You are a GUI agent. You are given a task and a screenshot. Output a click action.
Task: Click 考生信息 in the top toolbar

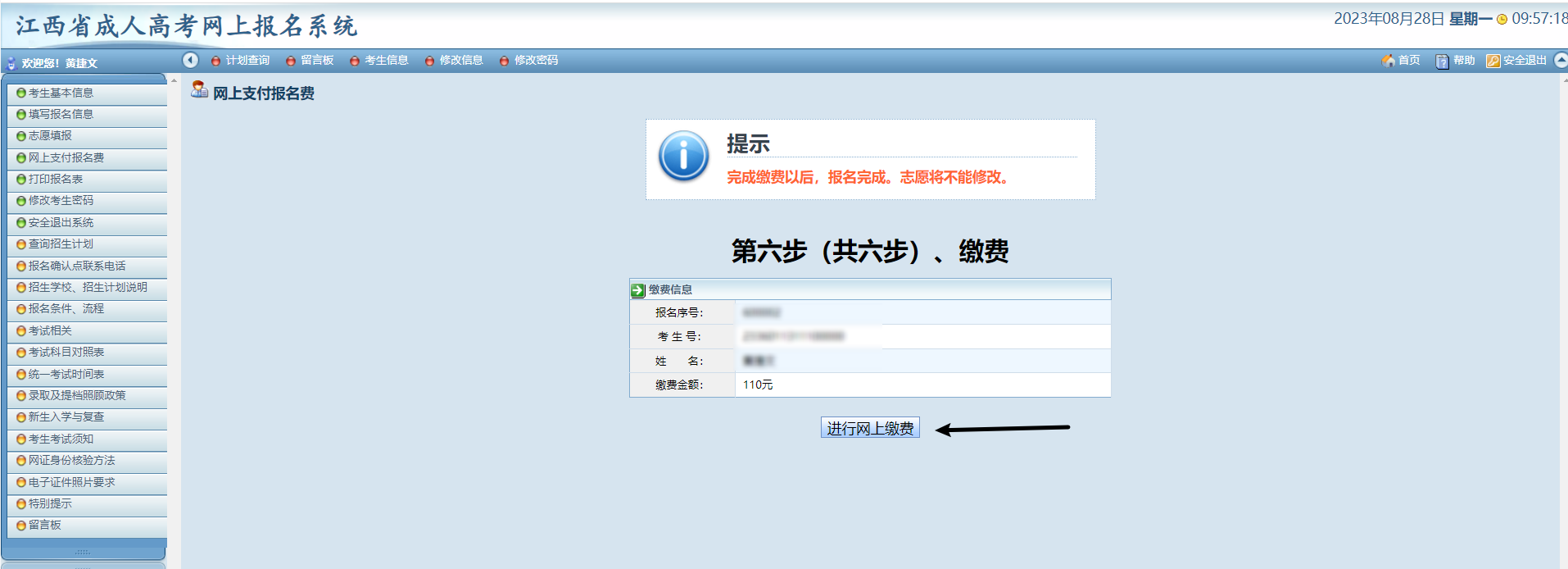[x=387, y=61]
